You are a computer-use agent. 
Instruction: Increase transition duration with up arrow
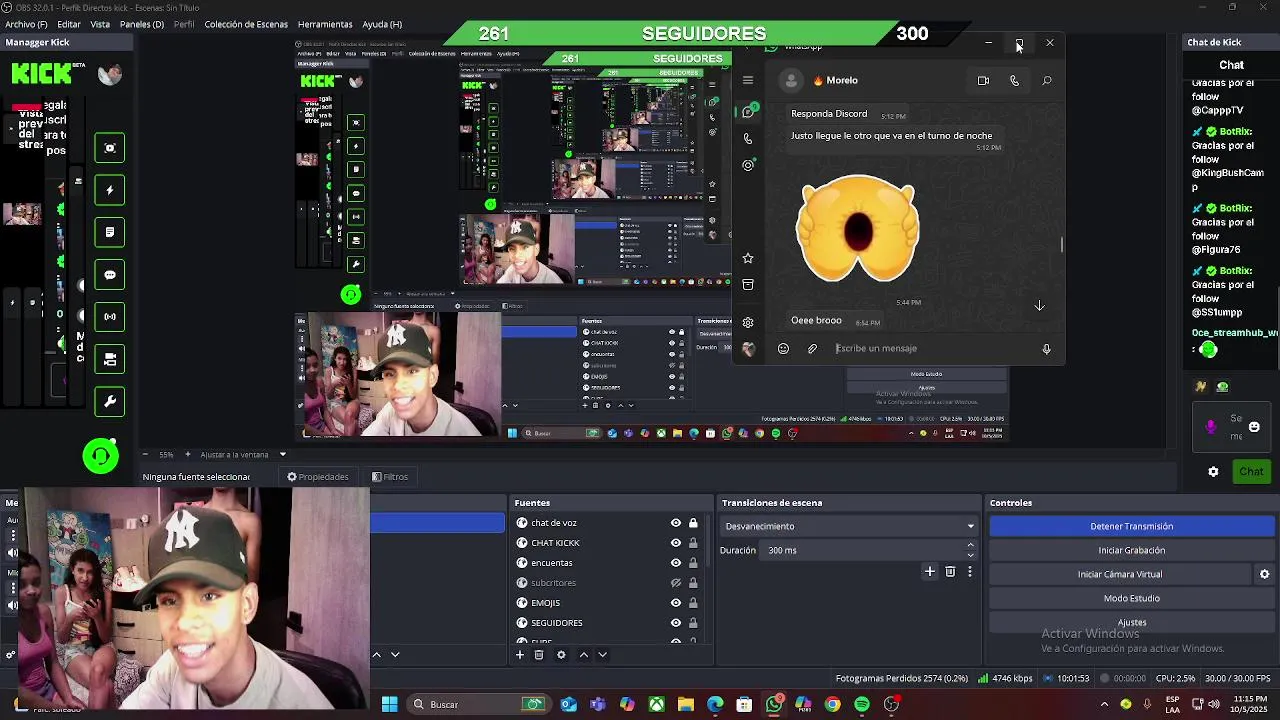(970, 545)
